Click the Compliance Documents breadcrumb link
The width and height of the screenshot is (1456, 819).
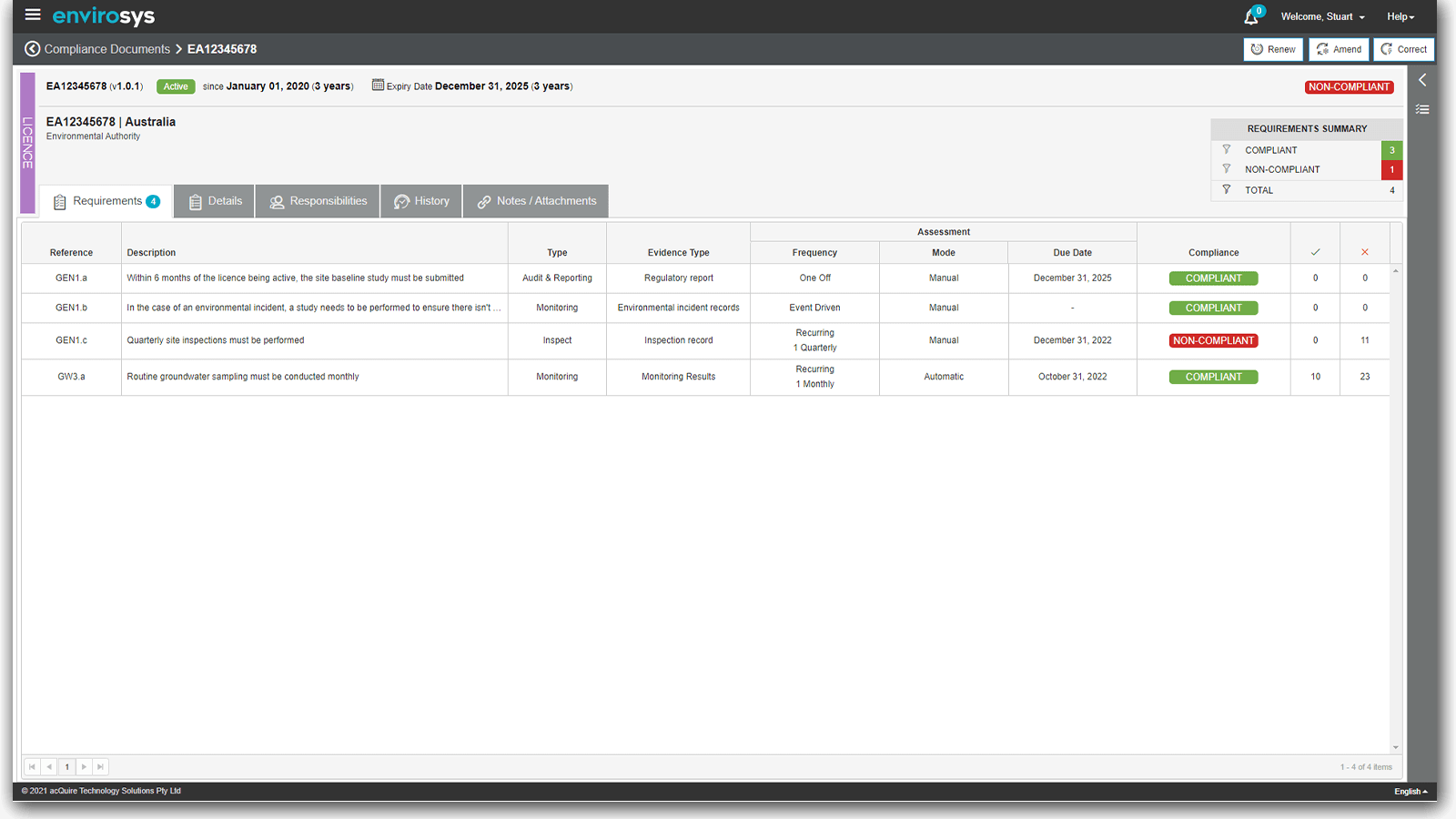[107, 49]
